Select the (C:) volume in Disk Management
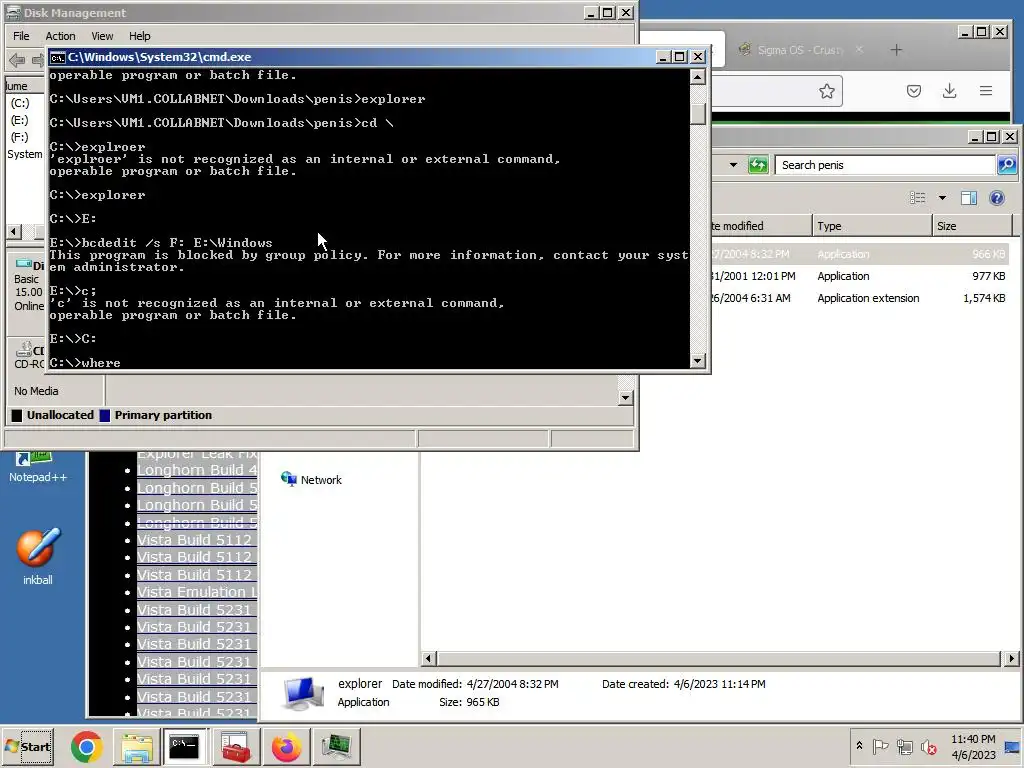The image size is (1024, 768). tap(20, 103)
